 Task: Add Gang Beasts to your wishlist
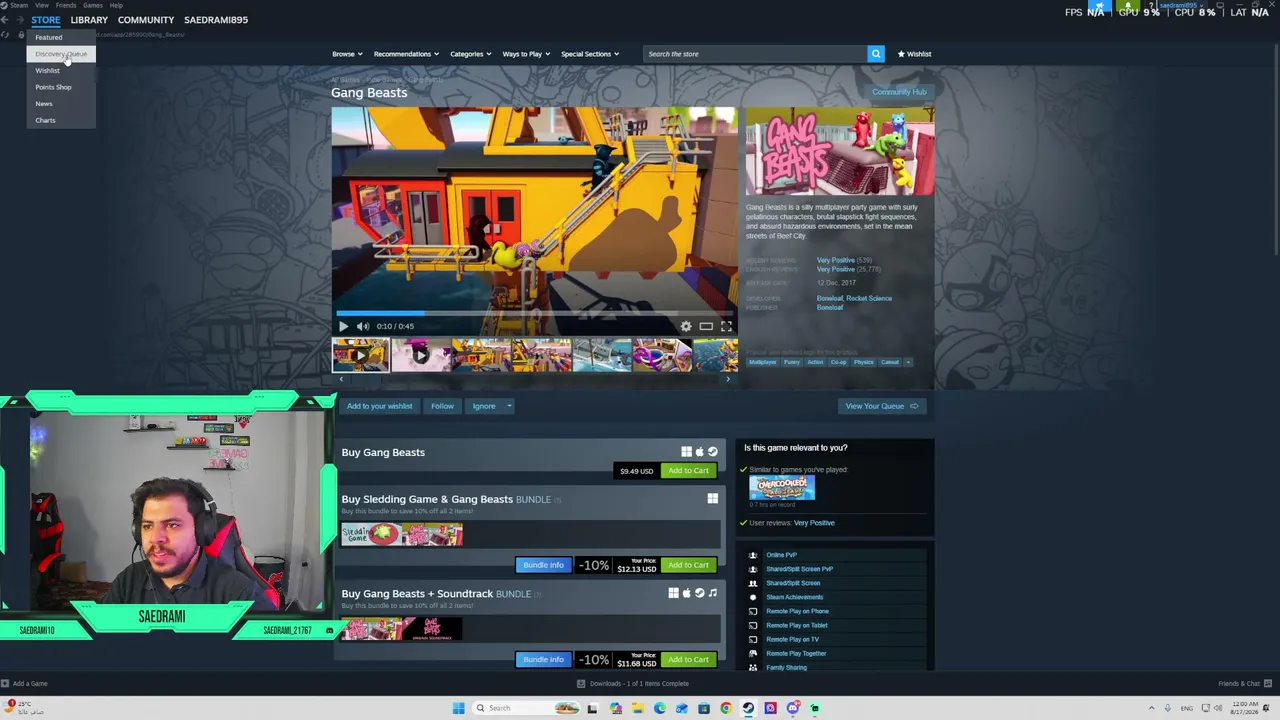tap(379, 406)
